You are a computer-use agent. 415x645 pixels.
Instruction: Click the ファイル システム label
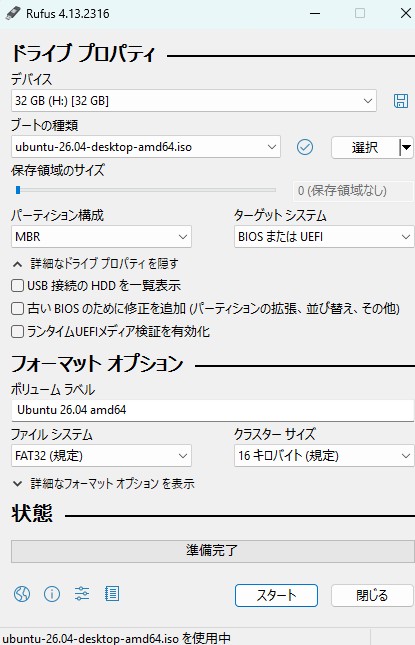pos(52,434)
